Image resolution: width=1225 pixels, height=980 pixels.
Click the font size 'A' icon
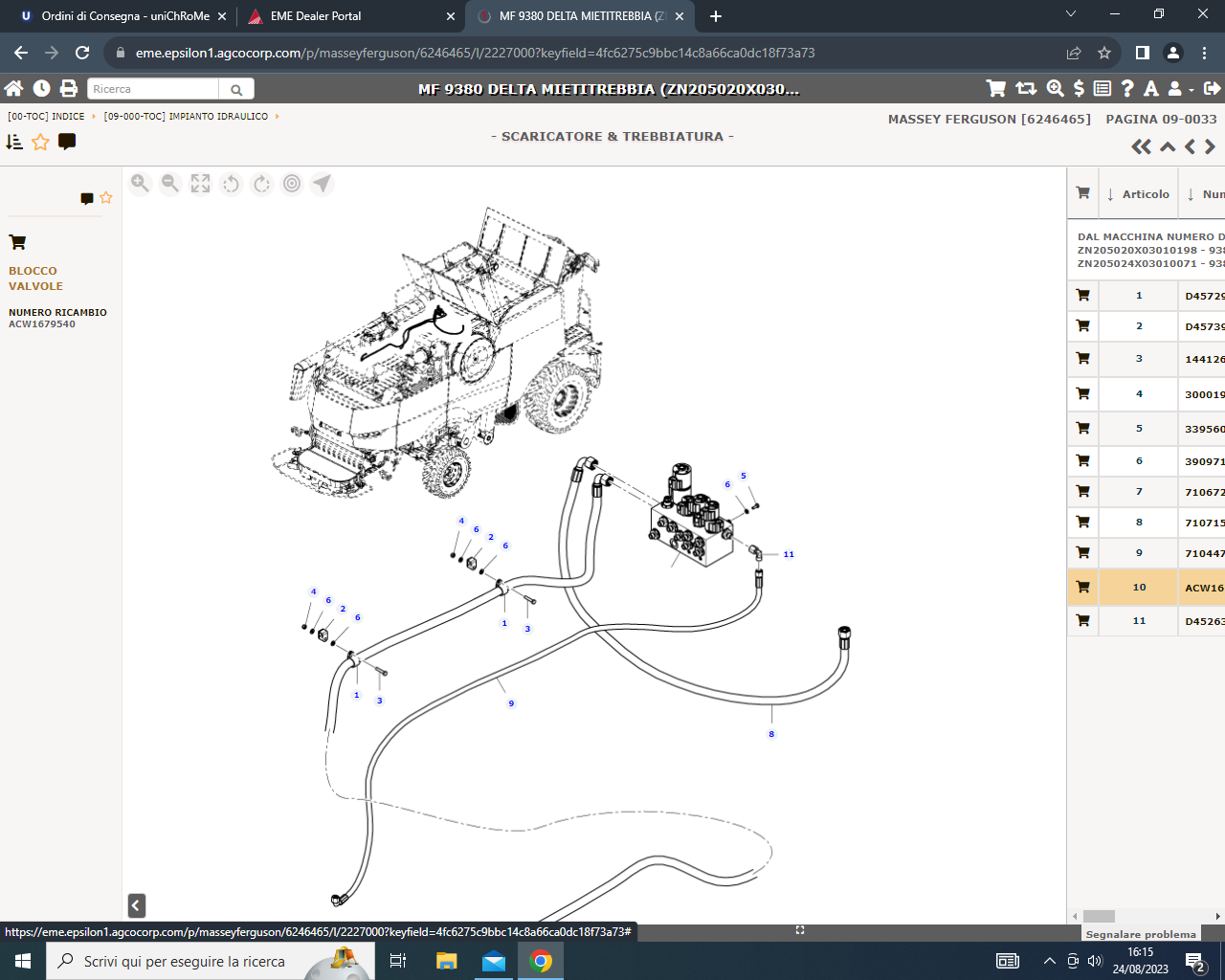pyautogui.click(x=1151, y=88)
